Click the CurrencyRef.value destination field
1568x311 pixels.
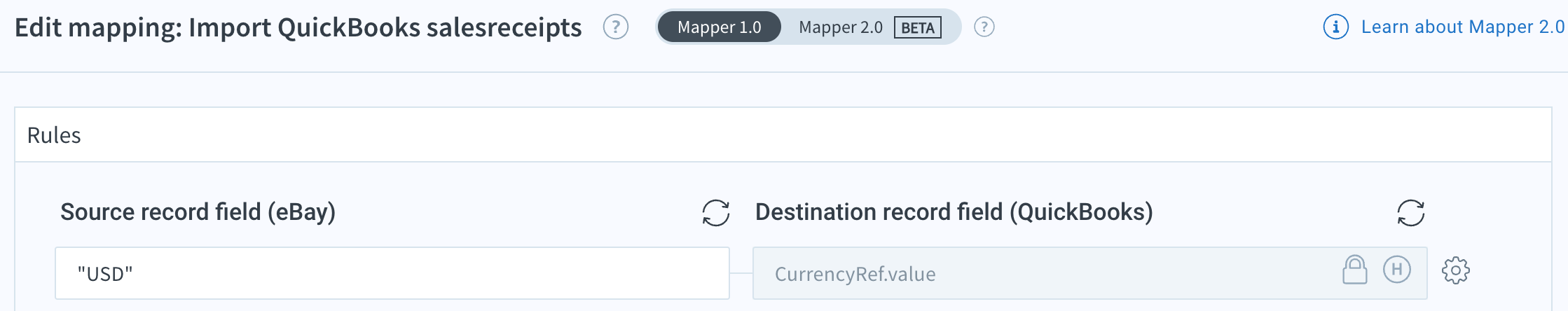coord(1089,273)
